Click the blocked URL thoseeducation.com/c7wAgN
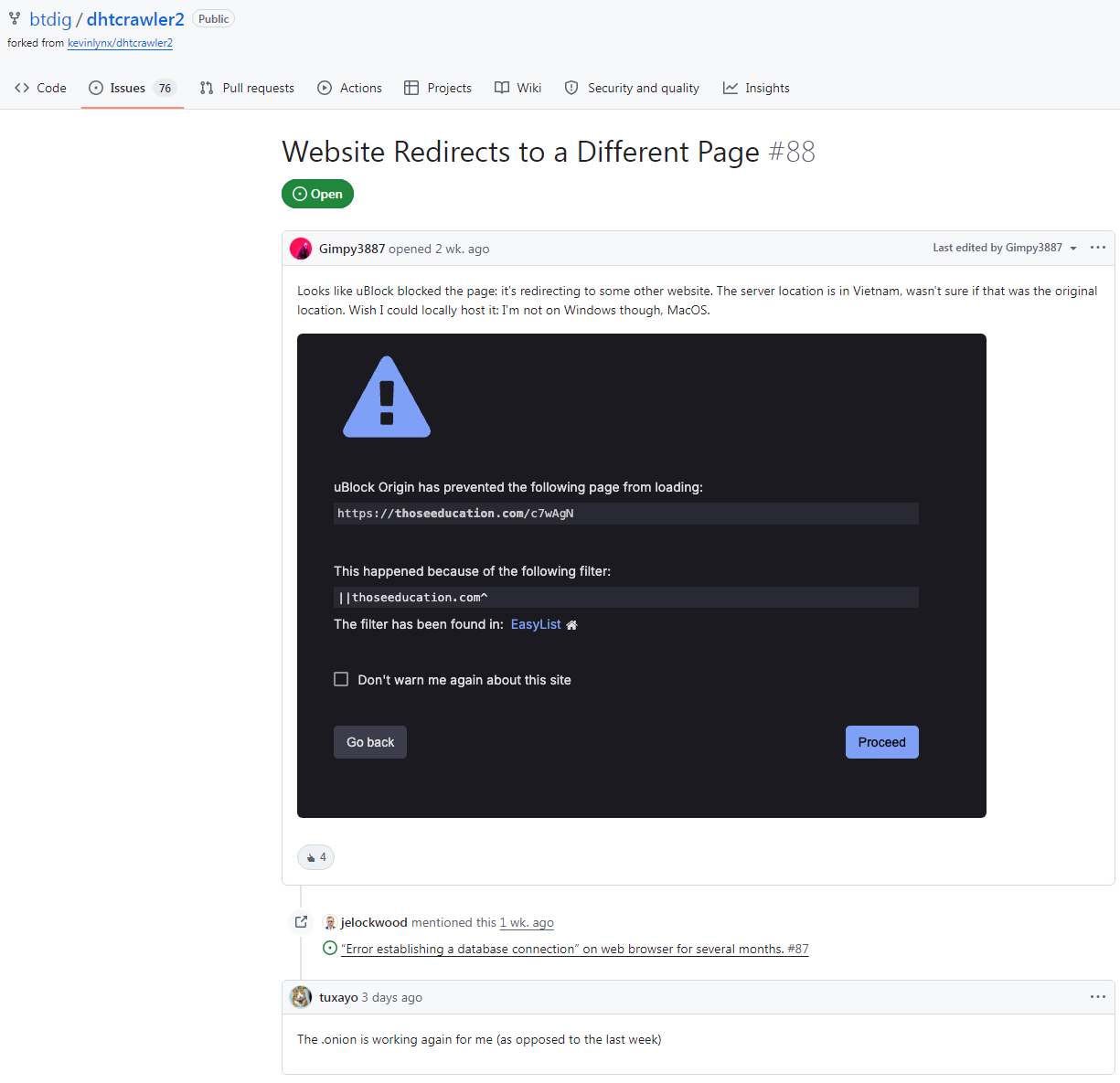1120x1083 pixels. click(626, 514)
